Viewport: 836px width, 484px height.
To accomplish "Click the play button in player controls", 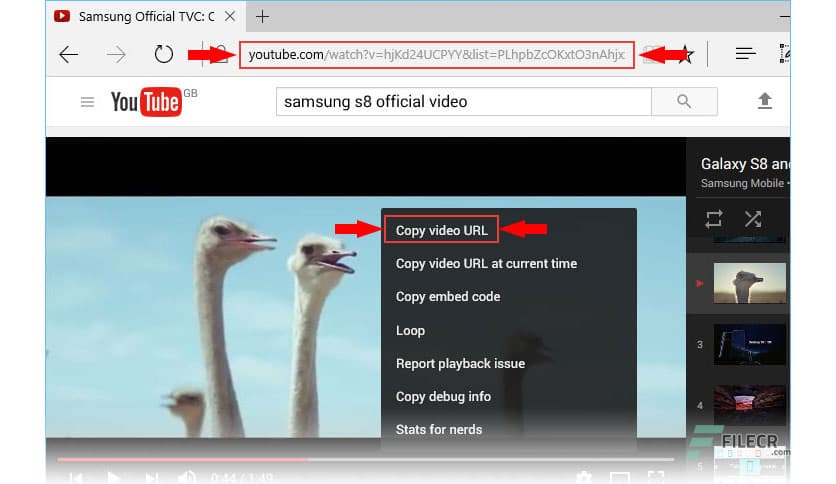I will click(x=113, y=478).
